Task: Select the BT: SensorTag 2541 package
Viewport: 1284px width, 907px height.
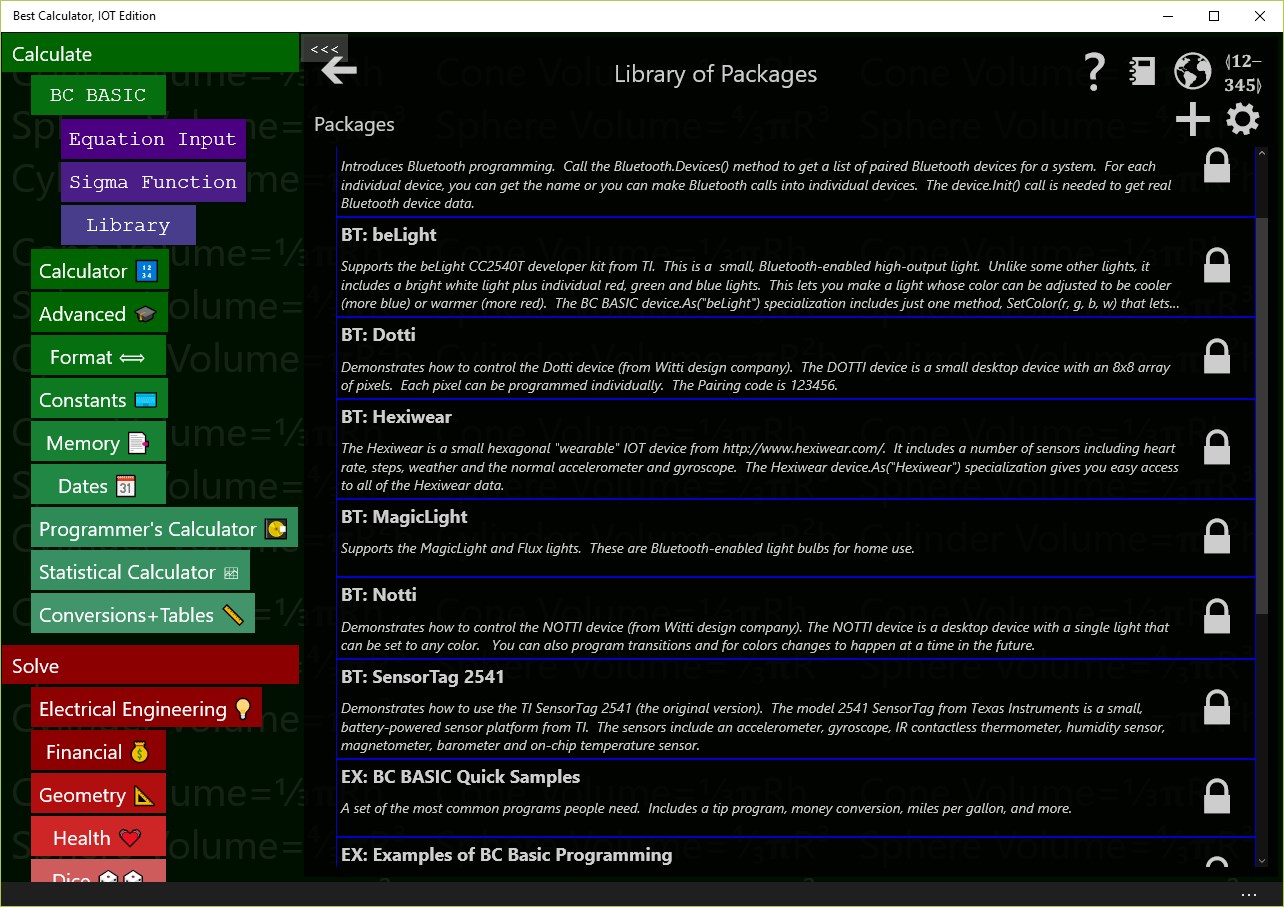Action: click(x=795, y=709)
